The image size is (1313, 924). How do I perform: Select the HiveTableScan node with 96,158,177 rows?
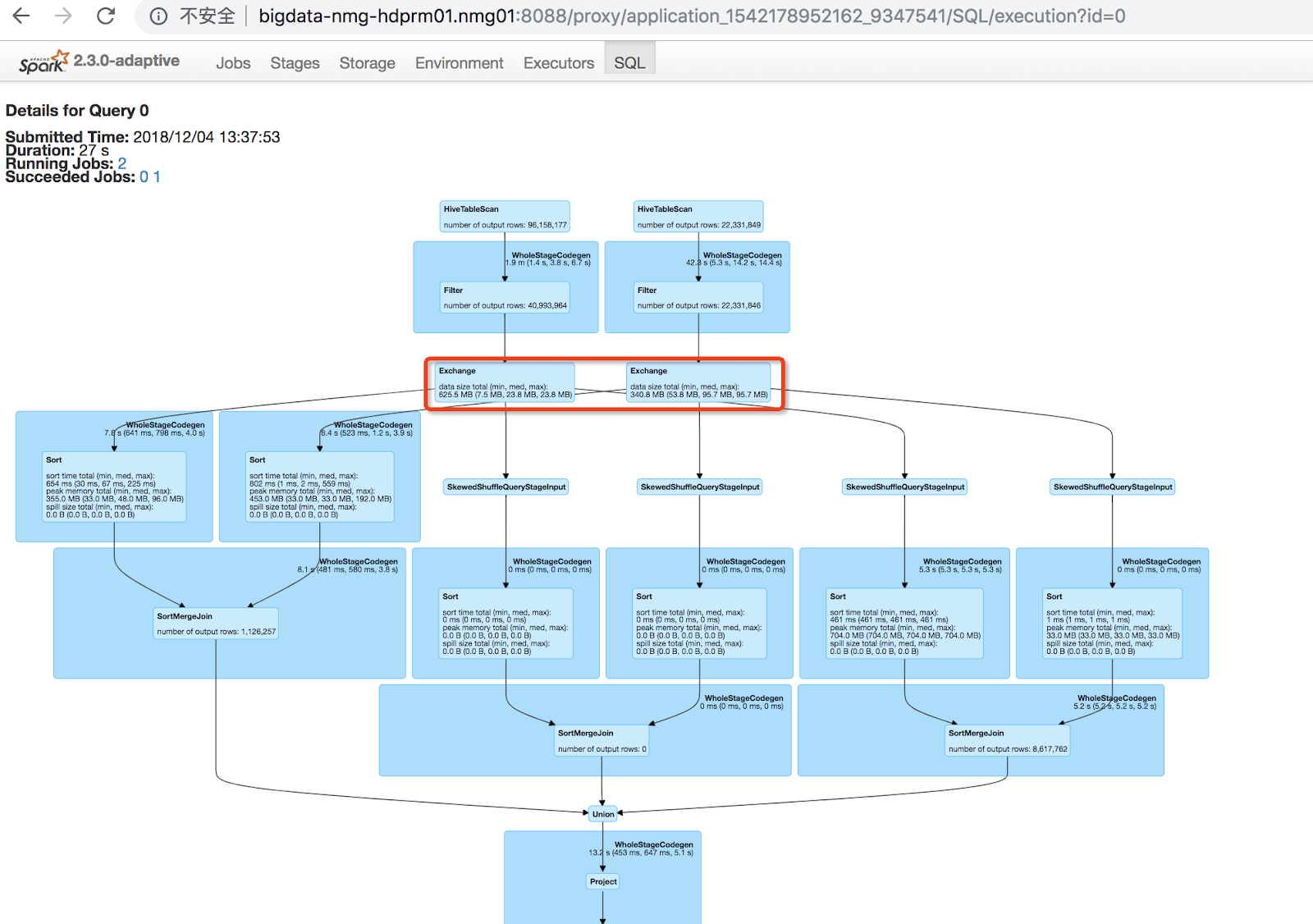[x=505, y=217]
